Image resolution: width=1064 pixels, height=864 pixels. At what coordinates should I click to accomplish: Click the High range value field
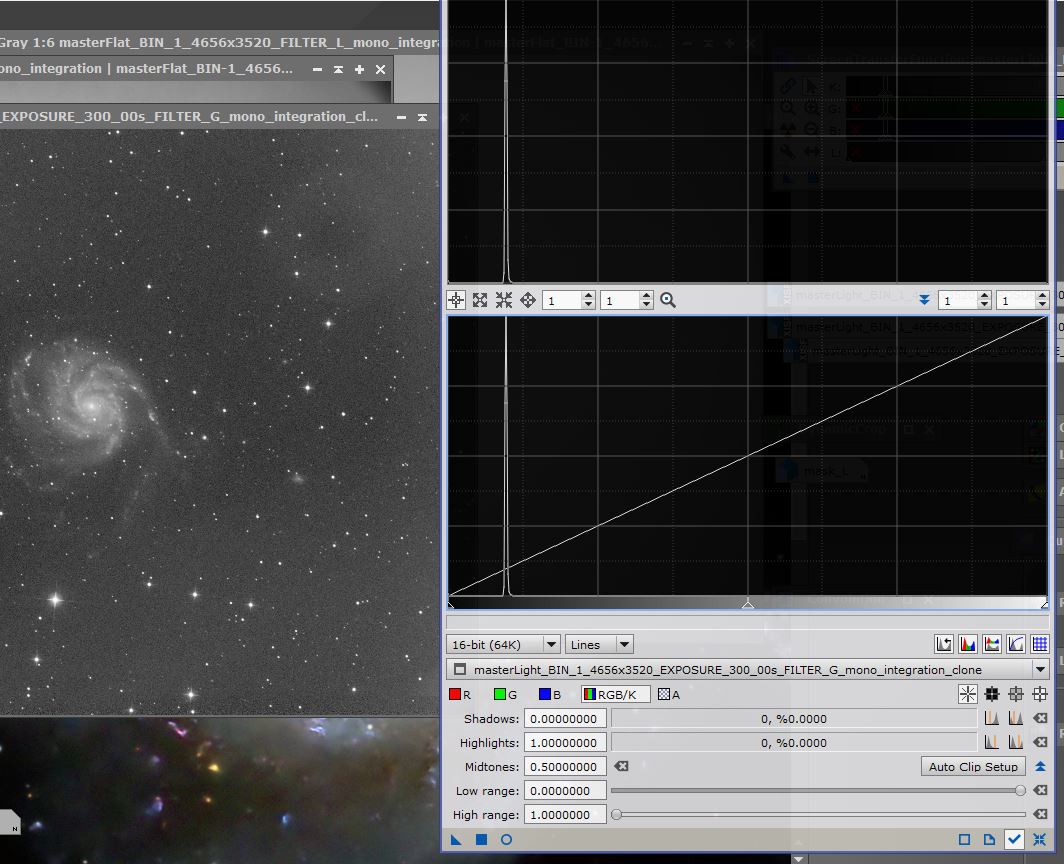(565, 814)
